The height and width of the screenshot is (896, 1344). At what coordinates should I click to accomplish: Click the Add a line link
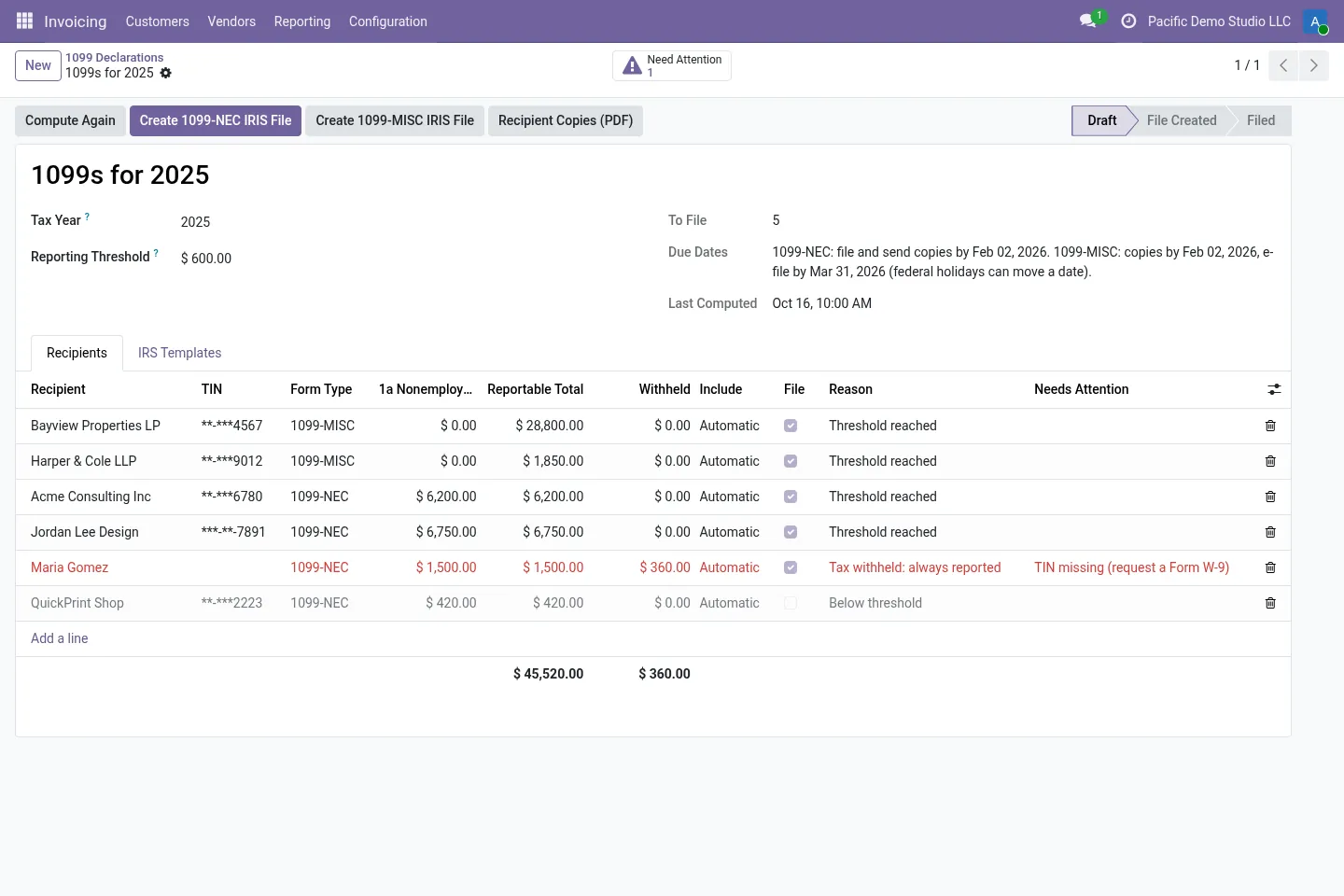click(60, 638)
